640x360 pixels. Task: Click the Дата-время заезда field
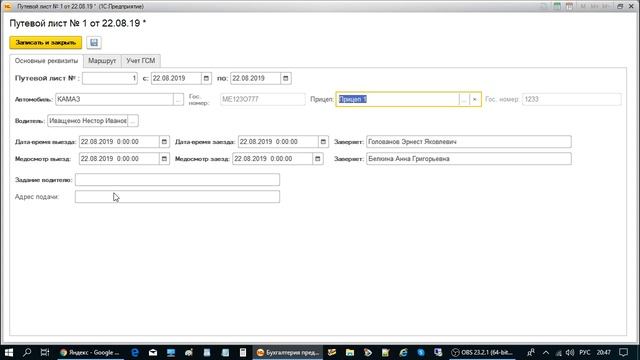pyautogui.click(x=278, y=142)
